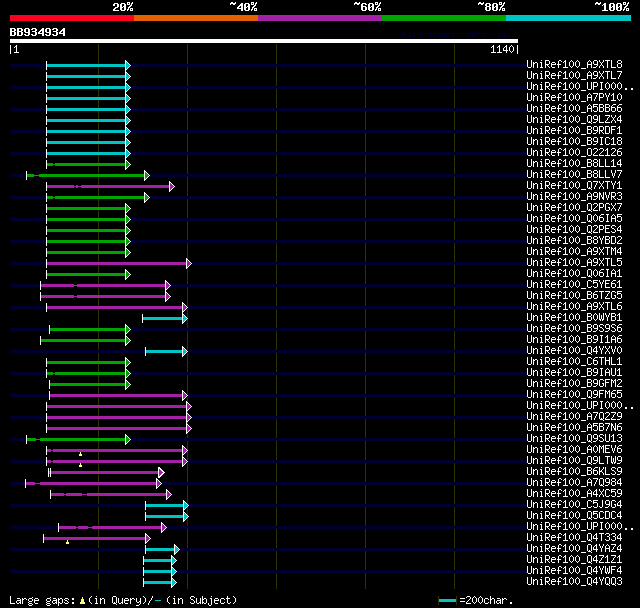Open the UniRef100_B9IAU1 entry
The height and width of the screenshot is (608, 640).
pyautogui.click(x=574, y=373)
